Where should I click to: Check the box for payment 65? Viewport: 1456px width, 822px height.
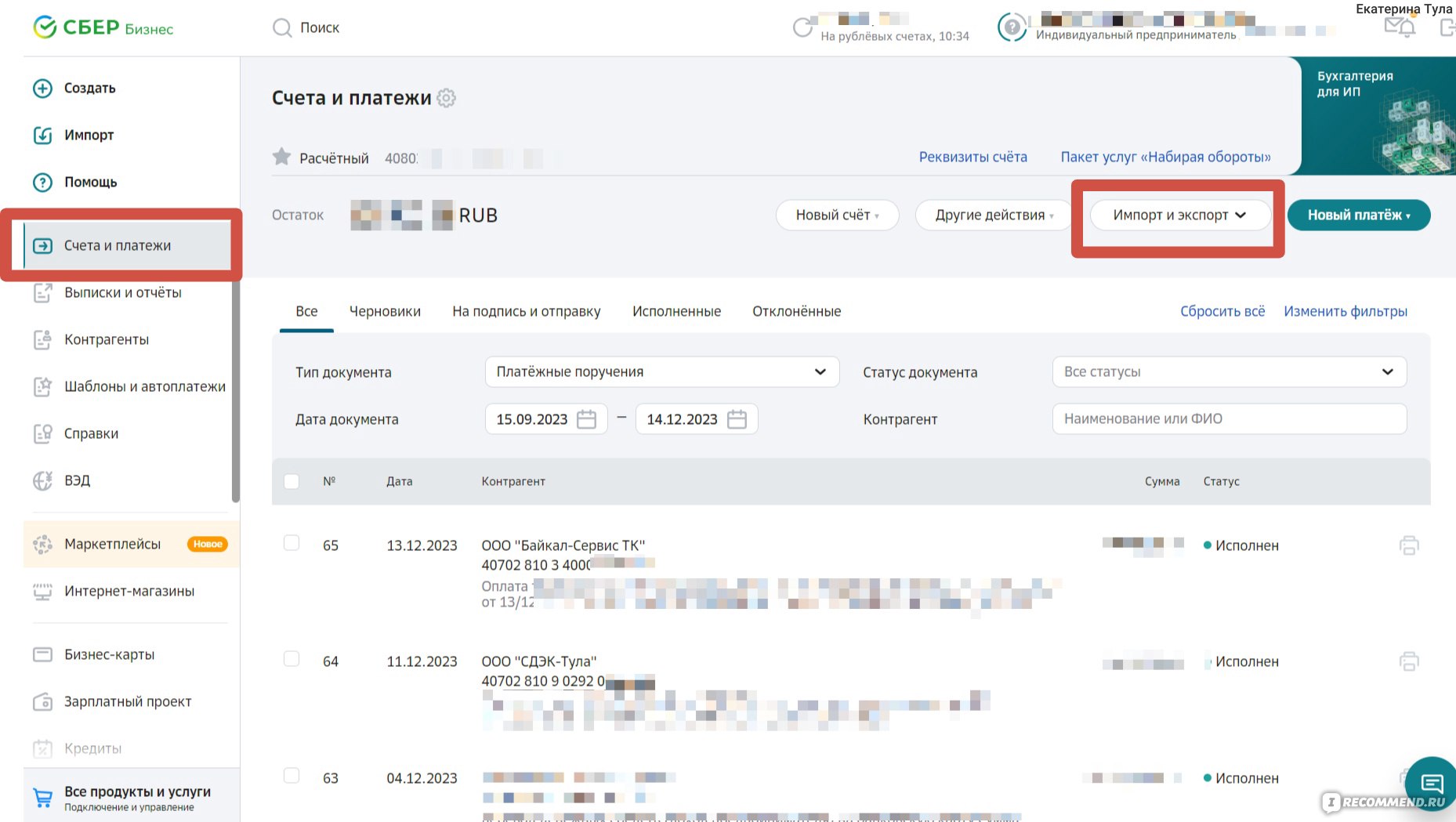[292, 542]
